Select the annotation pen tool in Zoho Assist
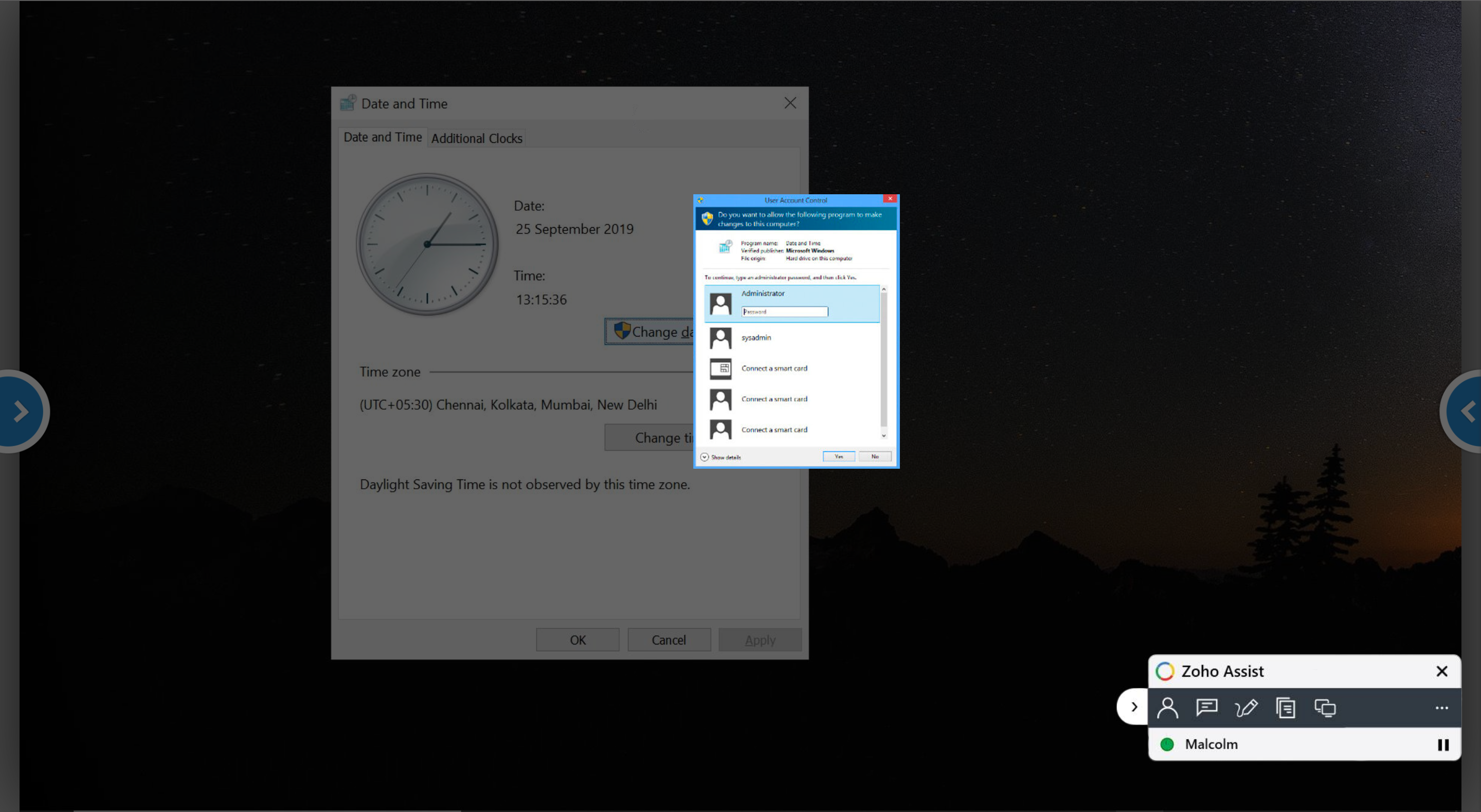This screenshot has height=812, width=1481. pyautogui.click(x=1246, y=707)
